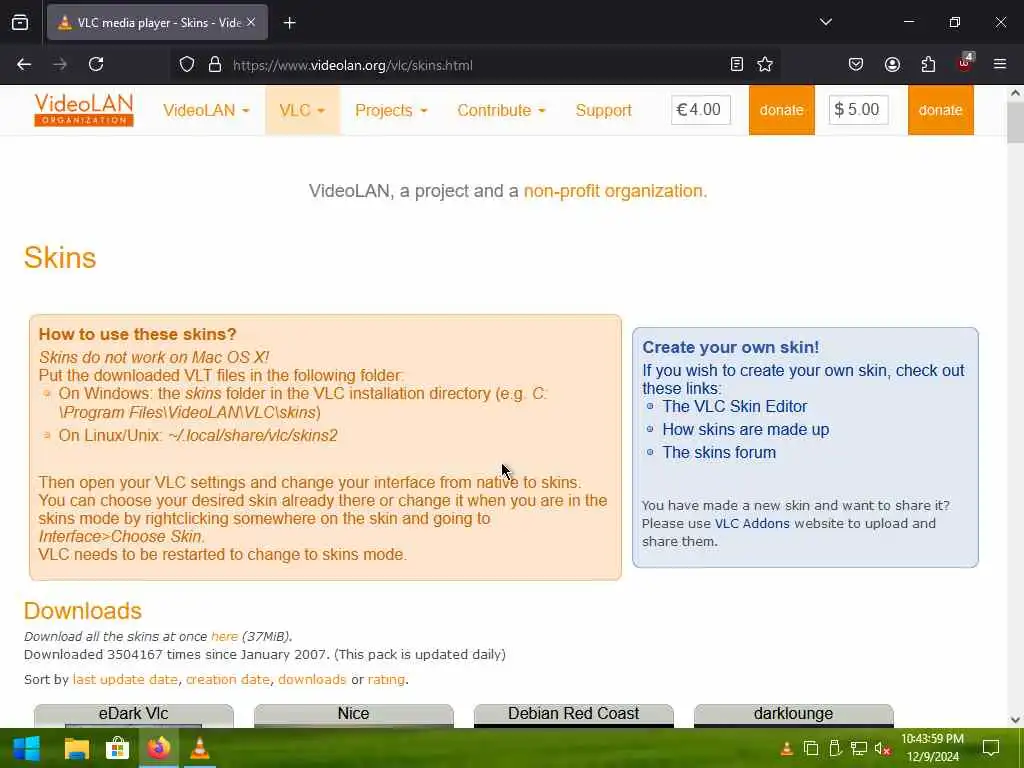Open the notification center icon

point(991,748)
